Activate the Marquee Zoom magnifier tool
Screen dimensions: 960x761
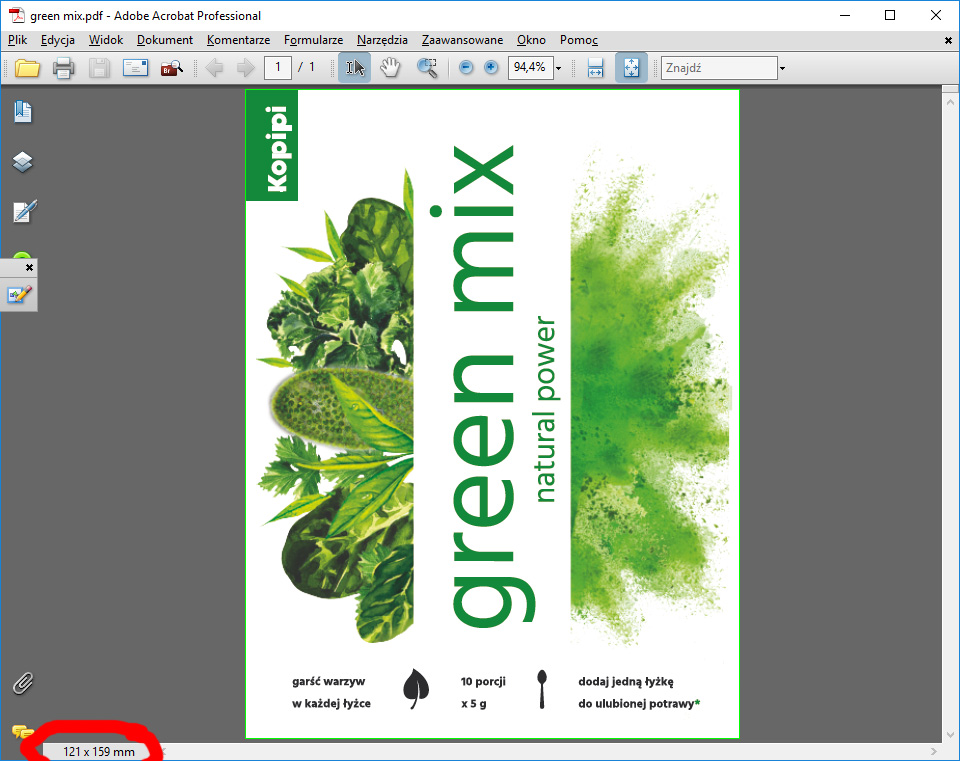[427, 68]
